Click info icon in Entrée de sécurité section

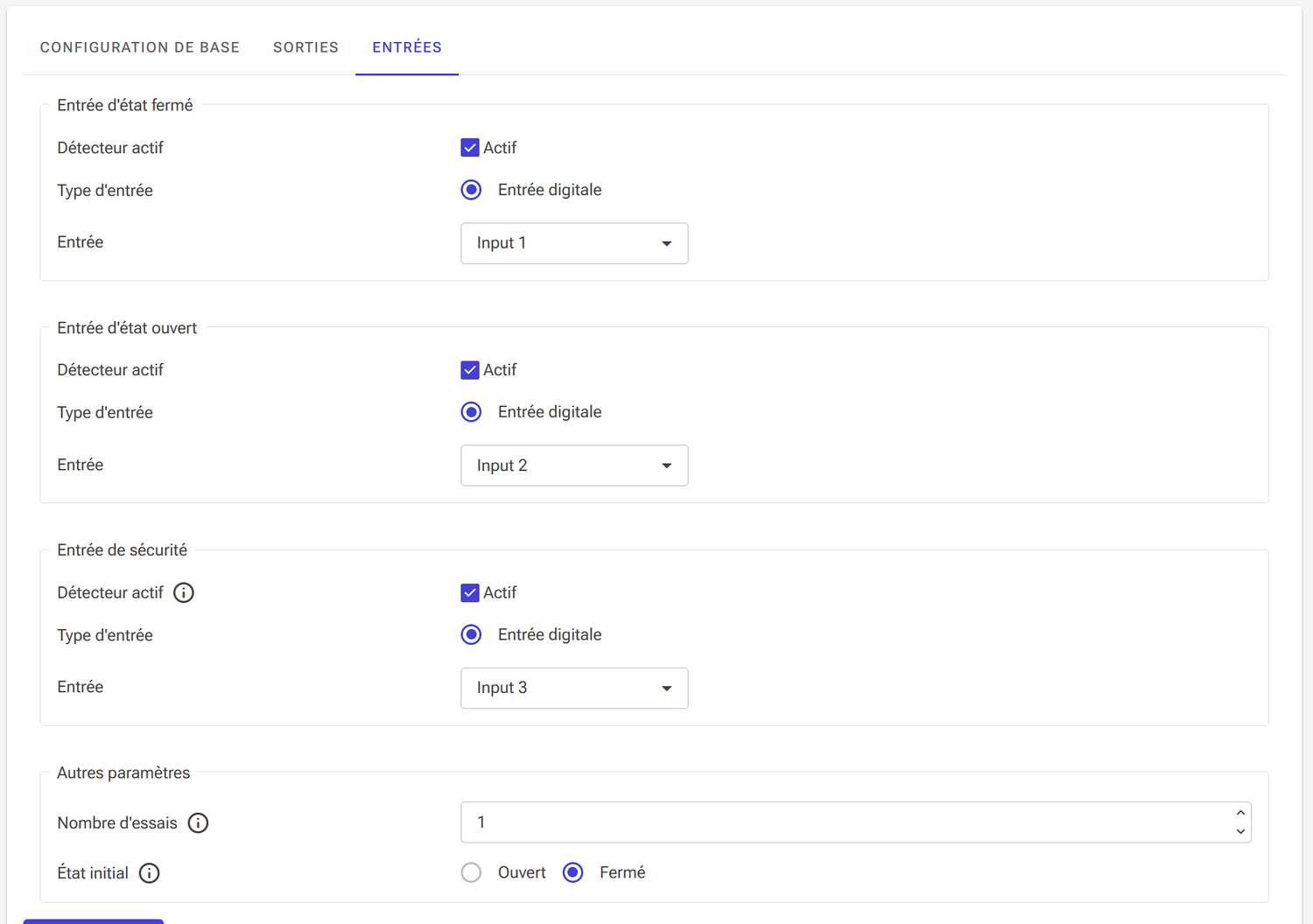[184, 593]
